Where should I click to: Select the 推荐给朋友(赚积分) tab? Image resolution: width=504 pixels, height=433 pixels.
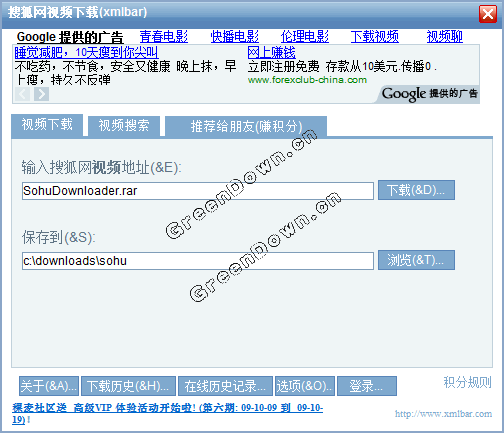pos(246,126)
